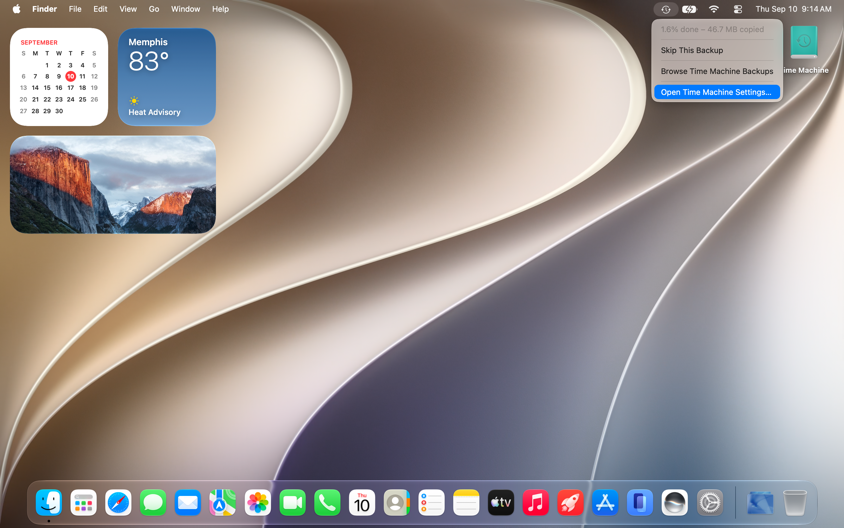Open the Mail app in Dock
Image resolution: width=844 pixels, height=528 pixels.
coord(188,503)
